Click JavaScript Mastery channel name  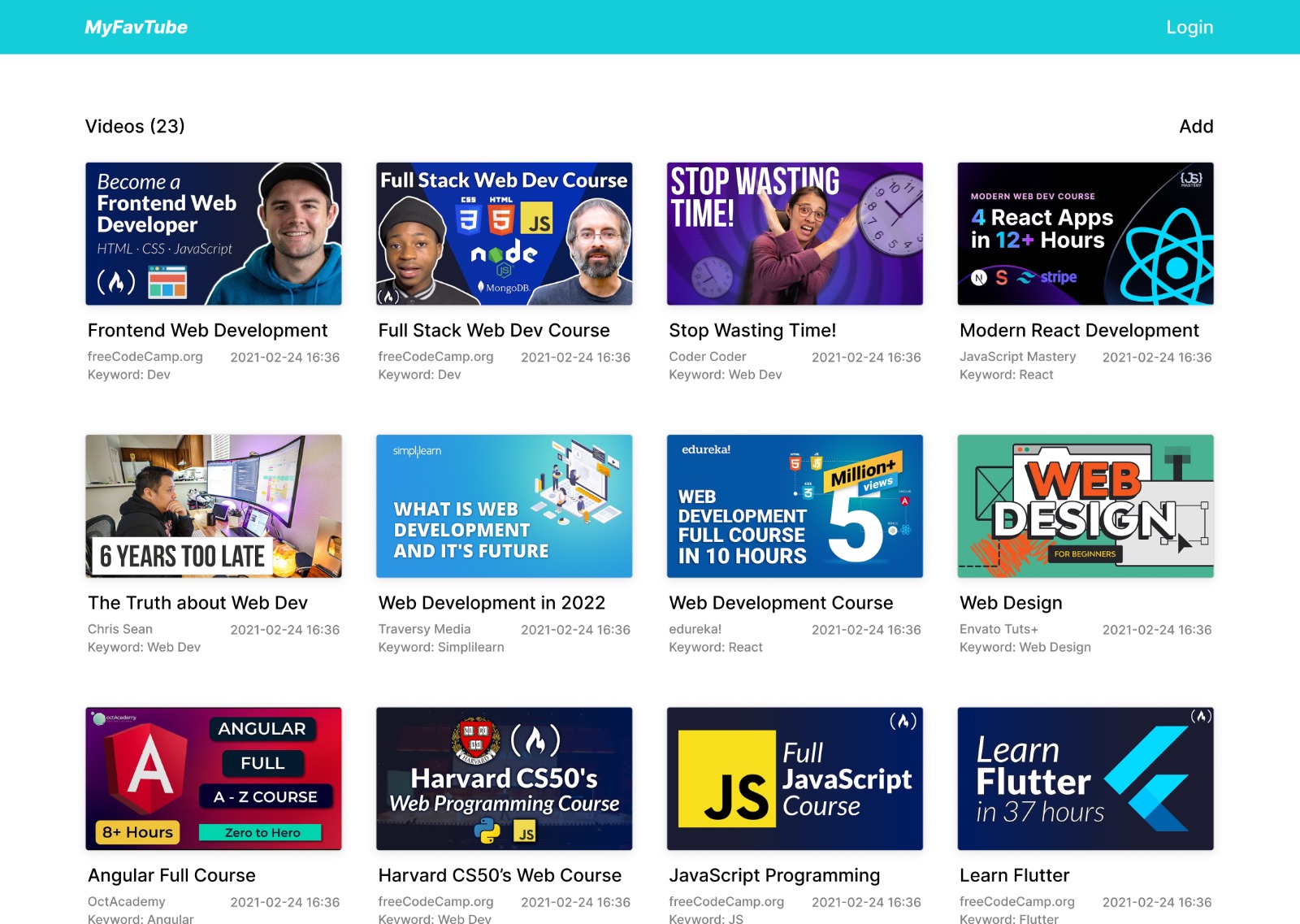pyautogui.click(x=1017, y=357)
